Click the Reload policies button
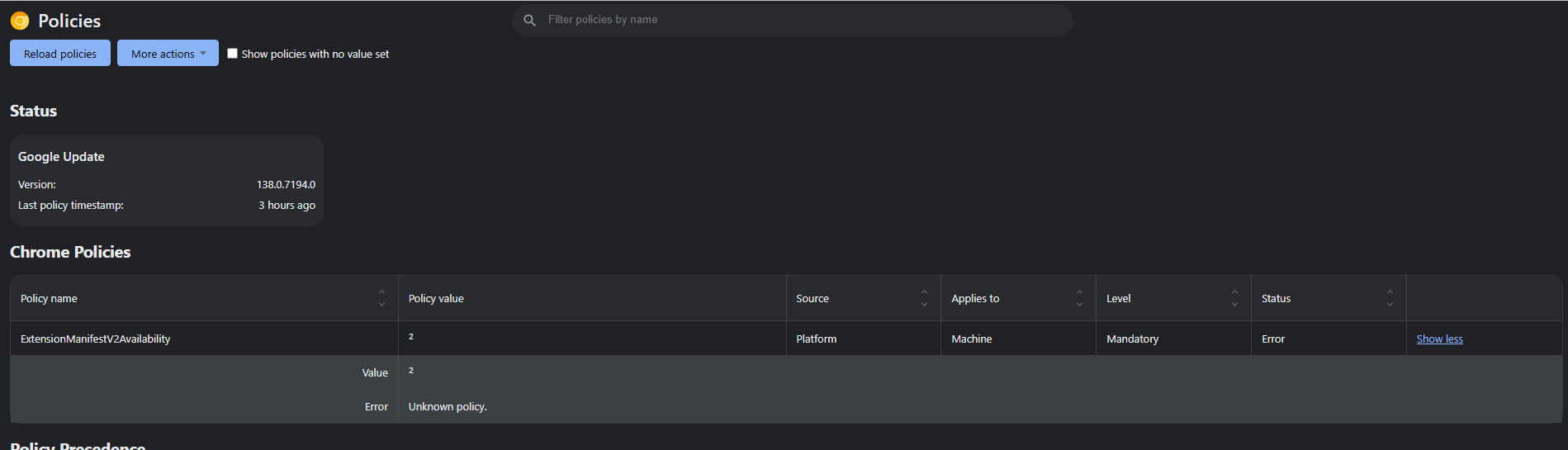This screenshot has height=450, width=1568. pyautogui.click(x=60, y=54)
